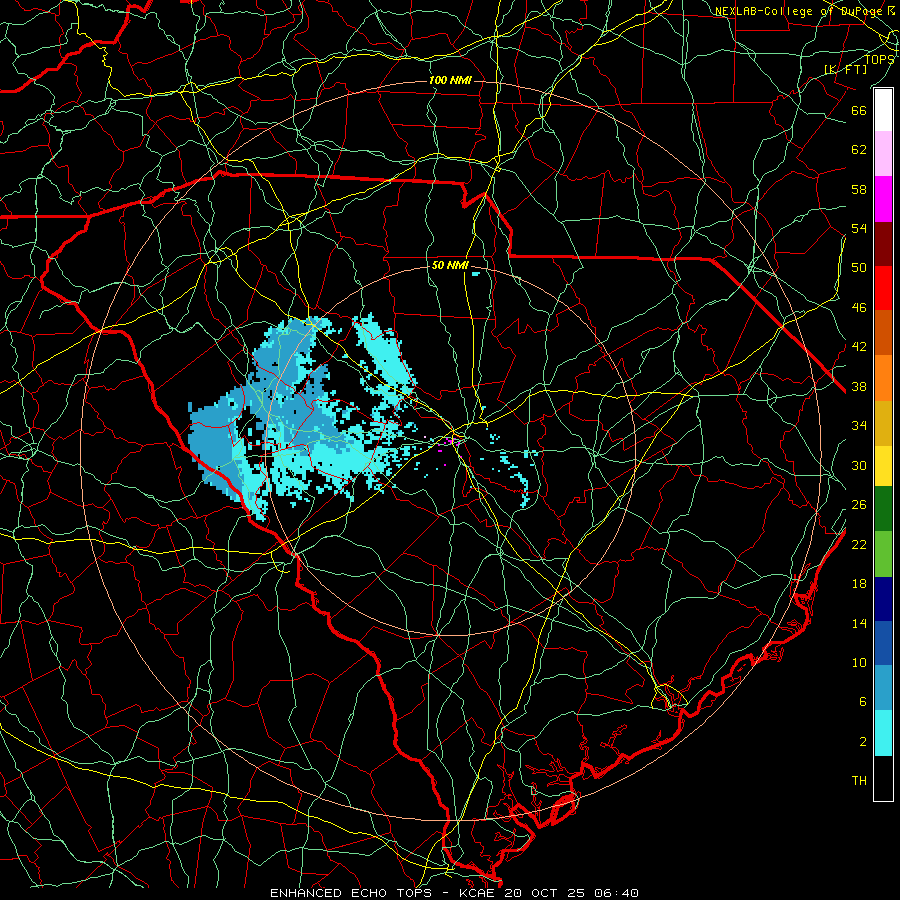Screen dimensions: 900x900
Task: Click the dark red swatch between 54 and 50
Action: pyautogui.click(x=883, y=244)
